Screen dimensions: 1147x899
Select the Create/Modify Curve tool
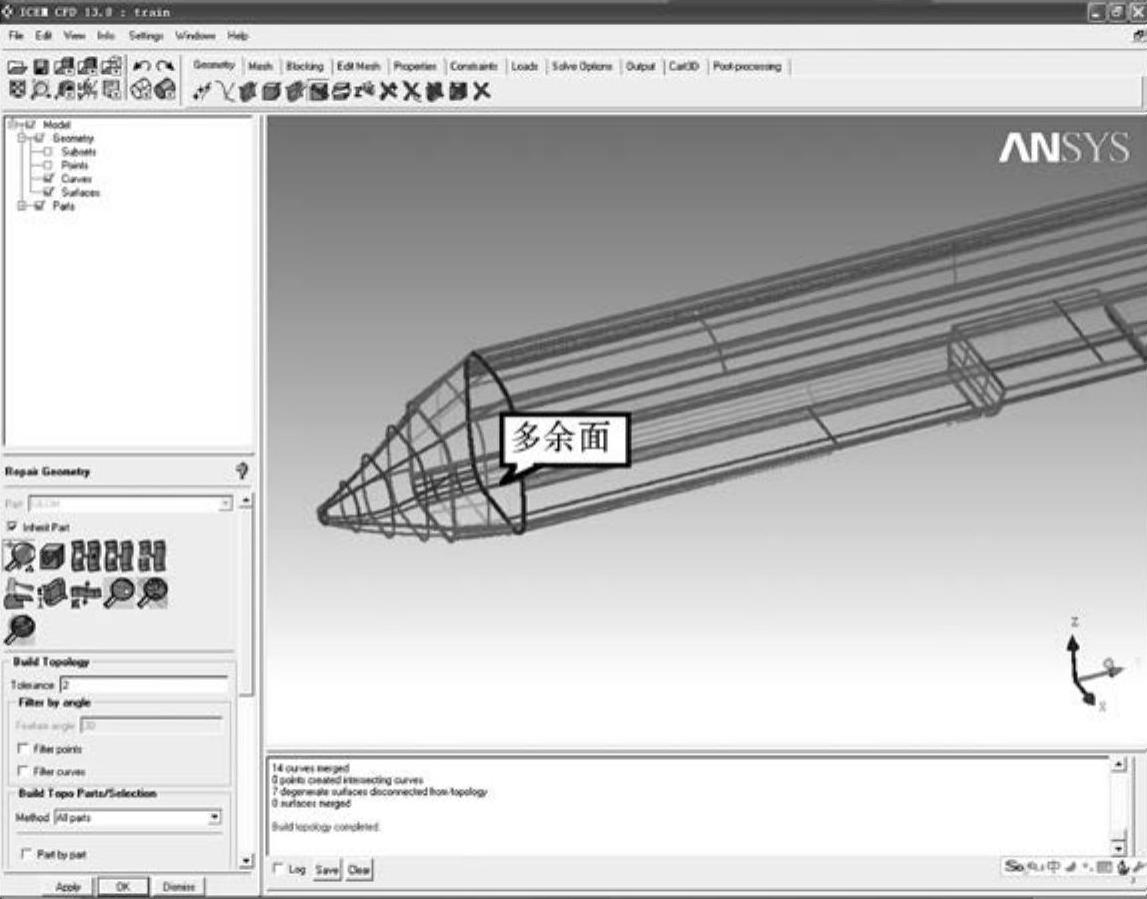[225, 91]
